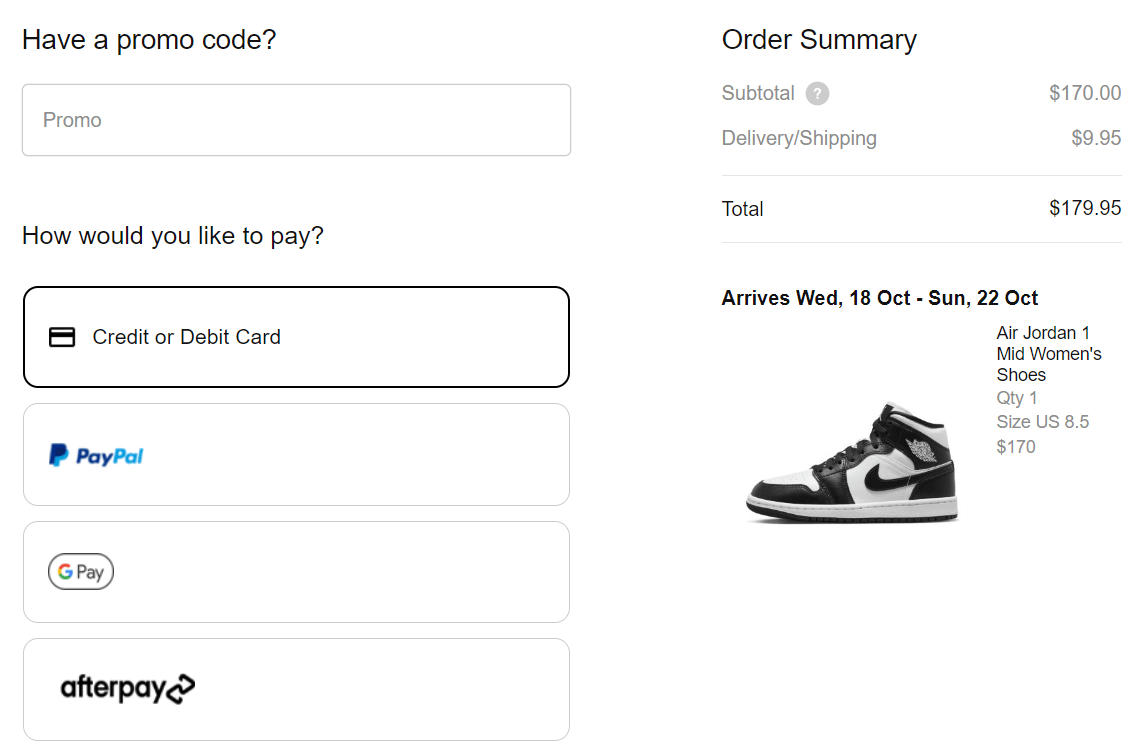The height and width of the screenshot is (751, 1143).
Task: Select Afterpay as payment option
Action: tap(296, 688)
